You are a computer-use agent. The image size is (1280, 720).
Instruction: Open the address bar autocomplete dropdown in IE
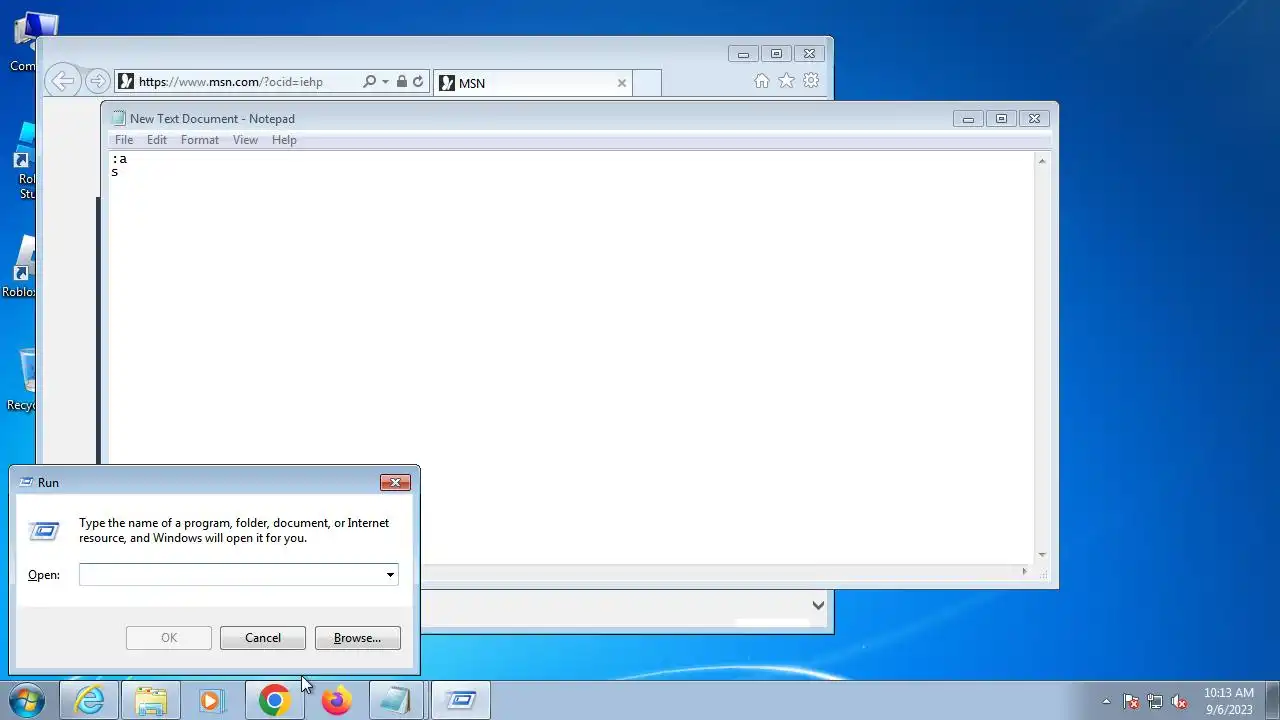[x=385, y=82]
